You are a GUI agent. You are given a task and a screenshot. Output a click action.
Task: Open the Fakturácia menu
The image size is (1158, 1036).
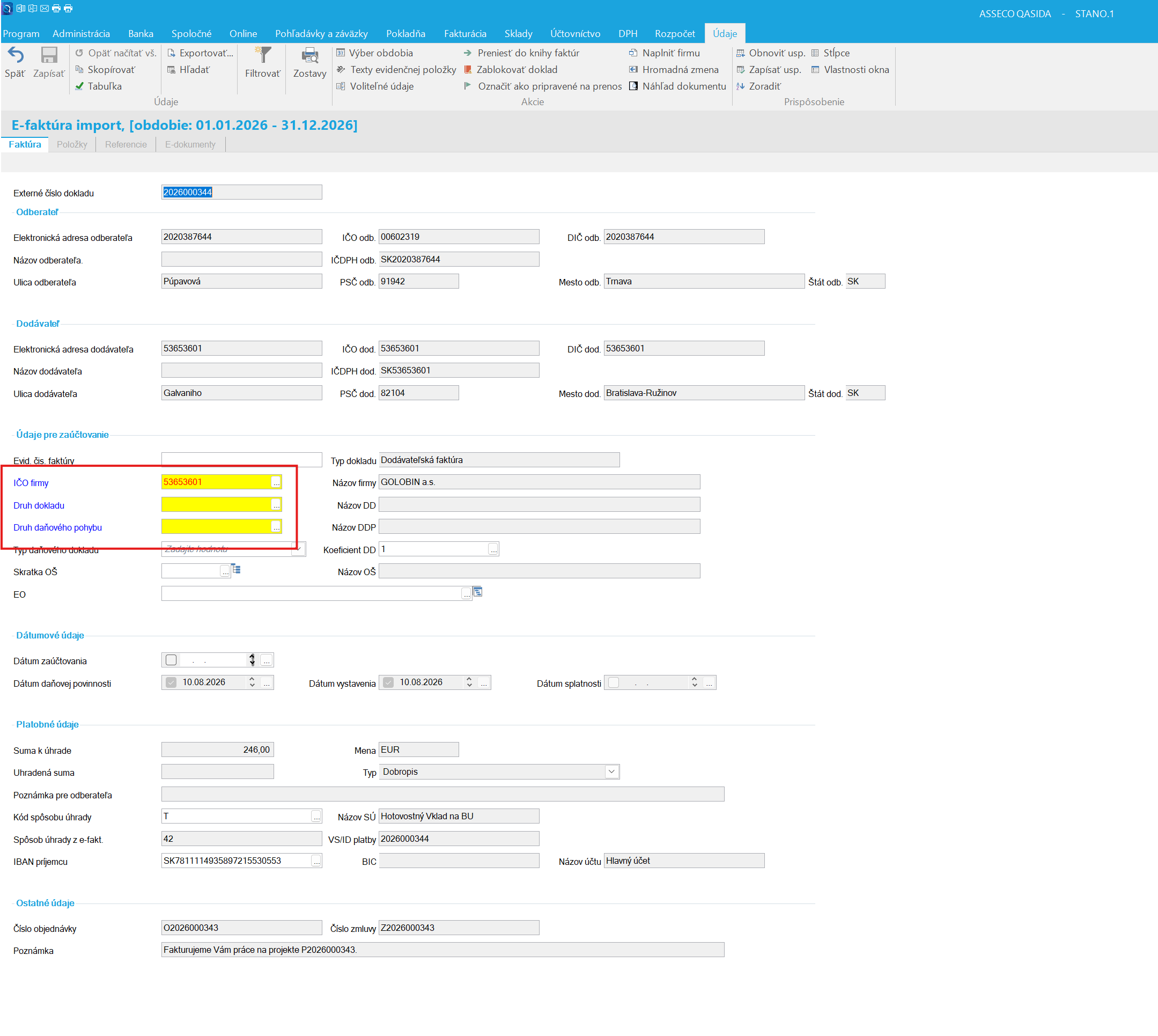[465, 34]
